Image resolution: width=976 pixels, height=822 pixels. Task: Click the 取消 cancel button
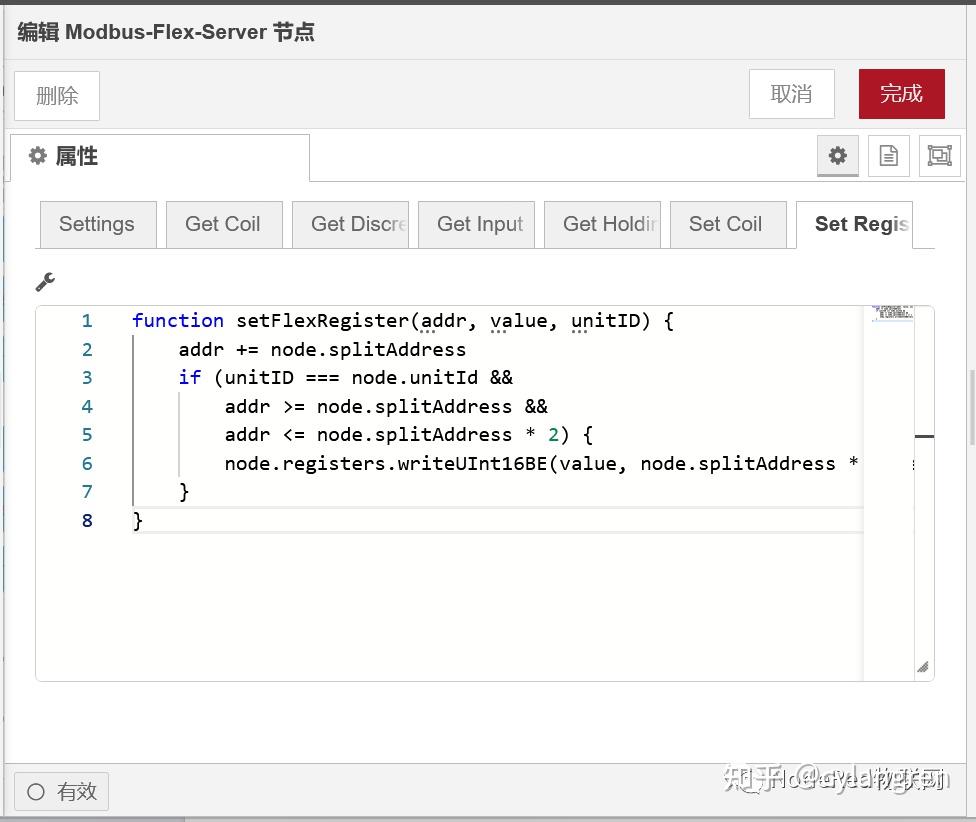point(791,92)
